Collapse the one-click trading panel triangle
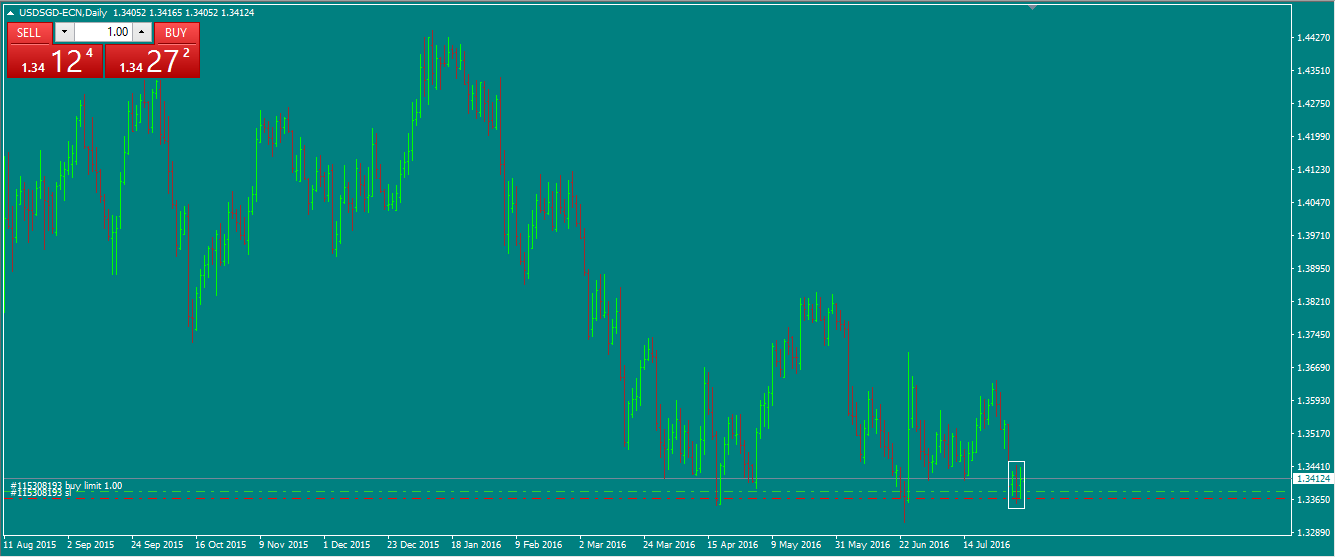This screenshot has width=1336, height=557. coord(11,13)
